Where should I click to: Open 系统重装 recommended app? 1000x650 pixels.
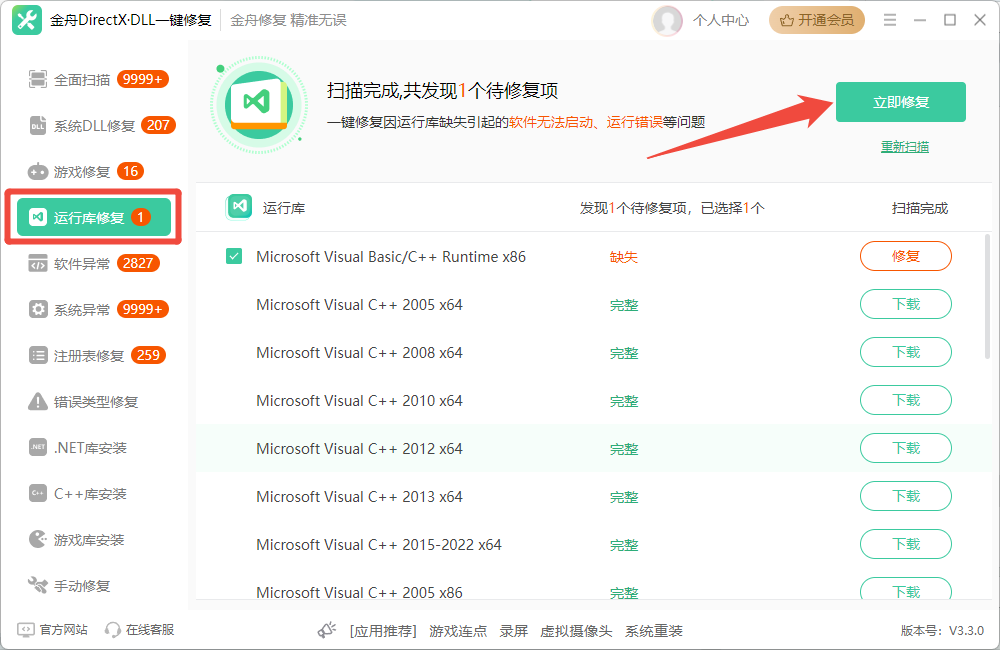[654, 631]
